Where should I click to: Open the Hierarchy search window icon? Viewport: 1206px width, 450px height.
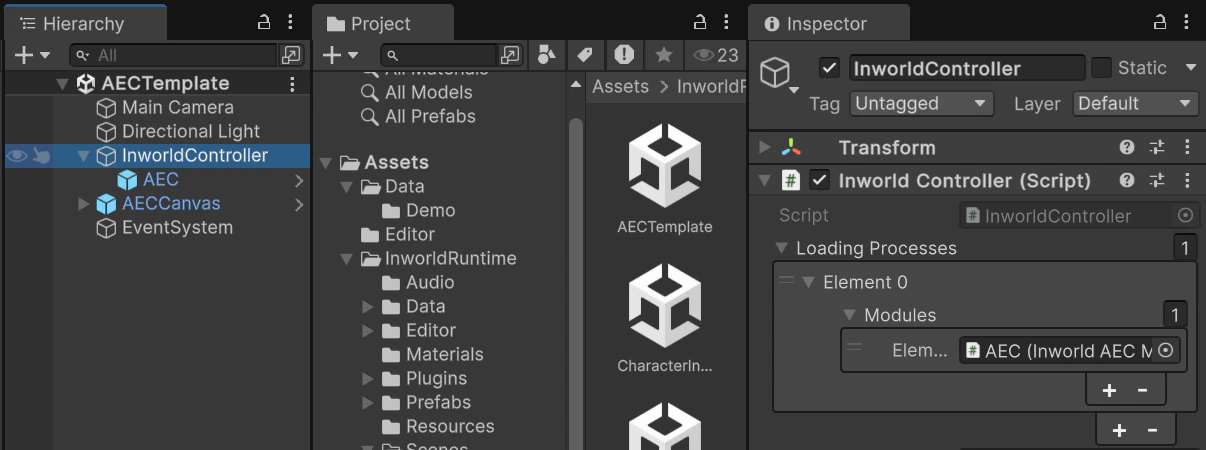[x=291, y=55]
